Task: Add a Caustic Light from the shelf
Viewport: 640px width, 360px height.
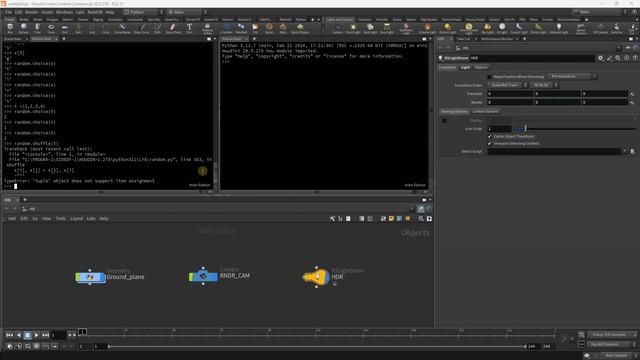Action: (x=519, y=28)
